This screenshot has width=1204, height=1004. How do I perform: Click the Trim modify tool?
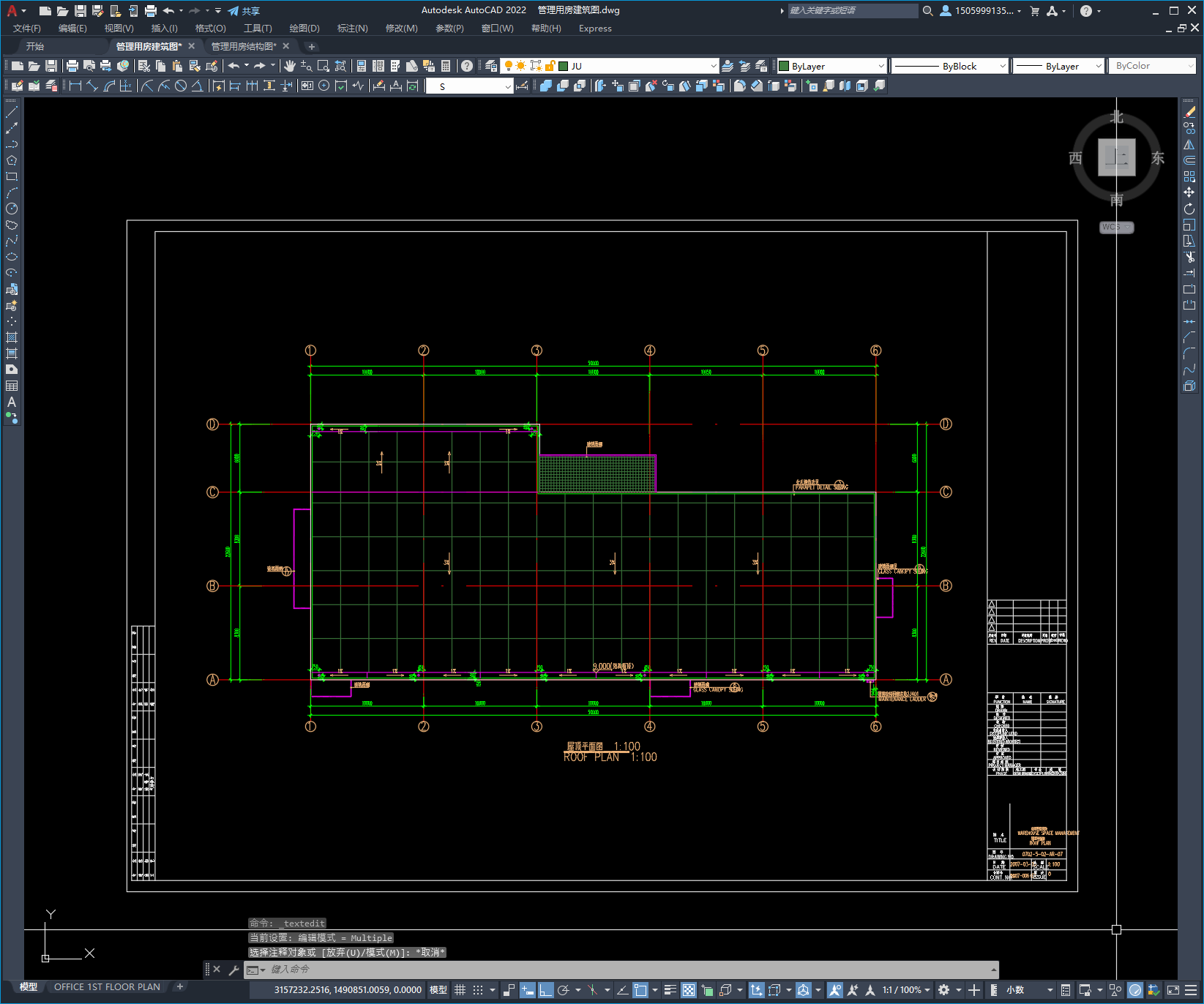point(1189,257)
